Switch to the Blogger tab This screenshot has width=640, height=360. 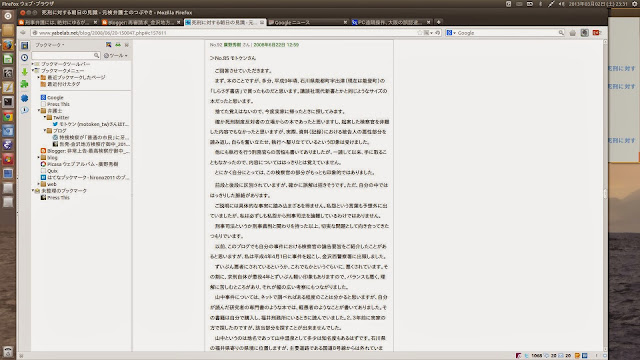[x=141, y=22]
